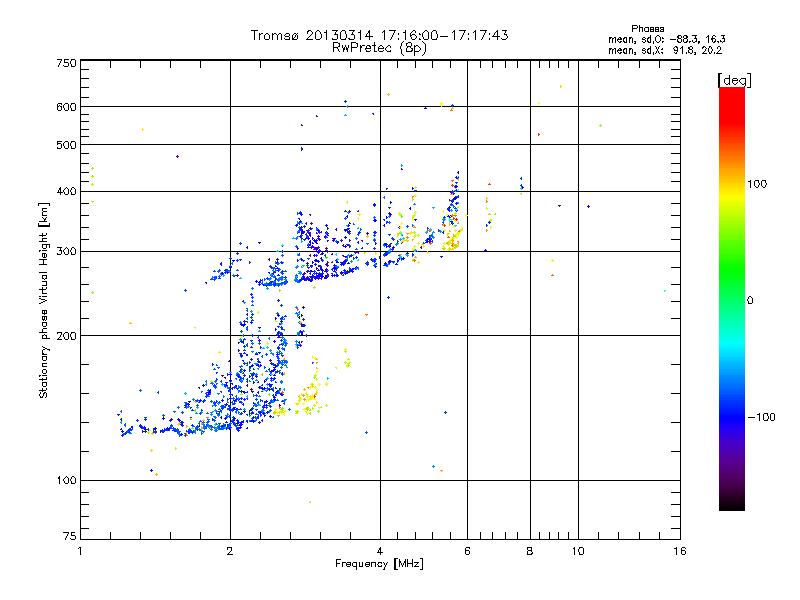Click the phase colorbar gradient
Viewport: 800px width, 600px height.
(732, 299)
